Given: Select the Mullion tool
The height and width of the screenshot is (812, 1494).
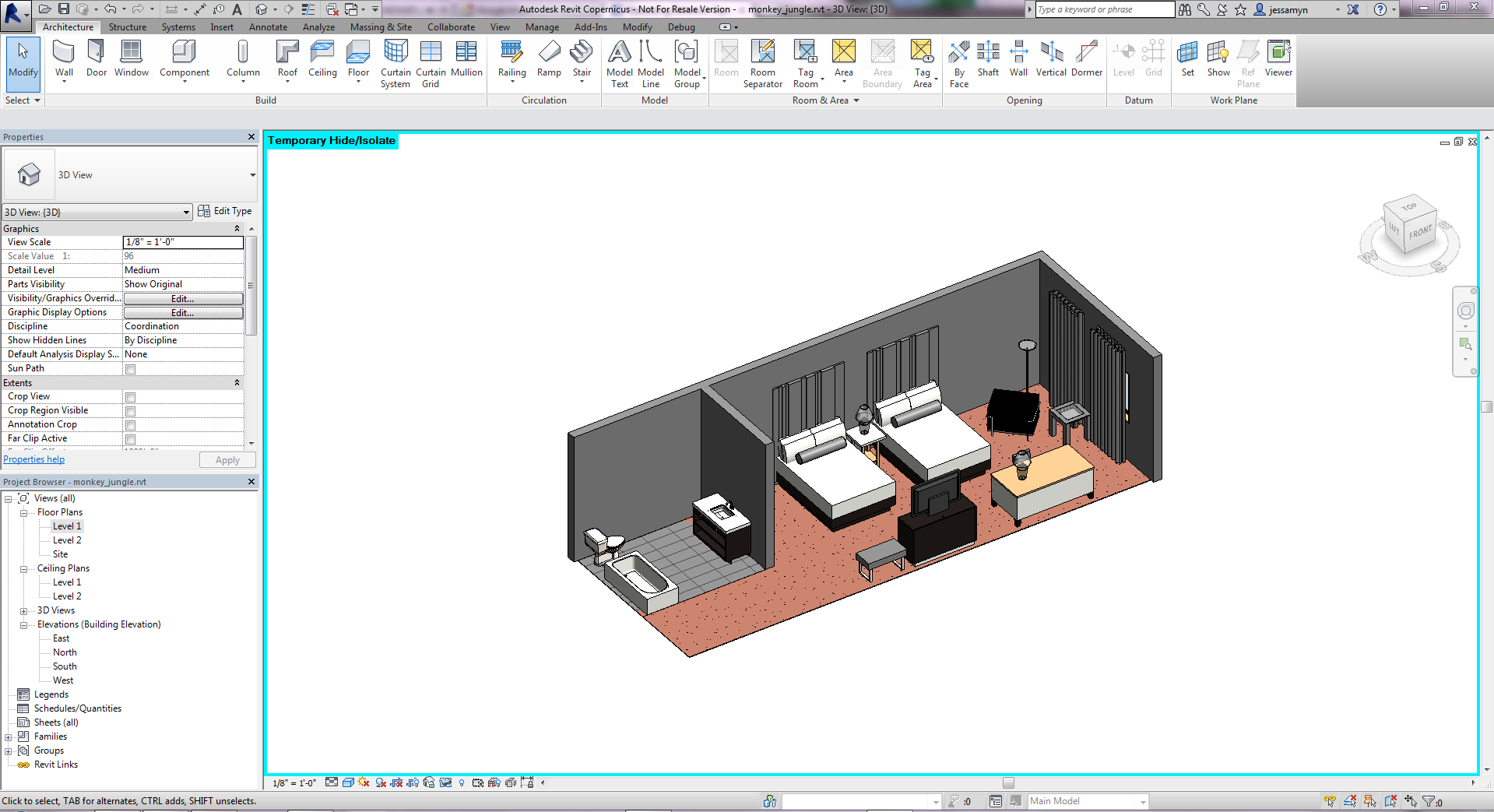Looking at the screenshot, I should tap(466, 60).
